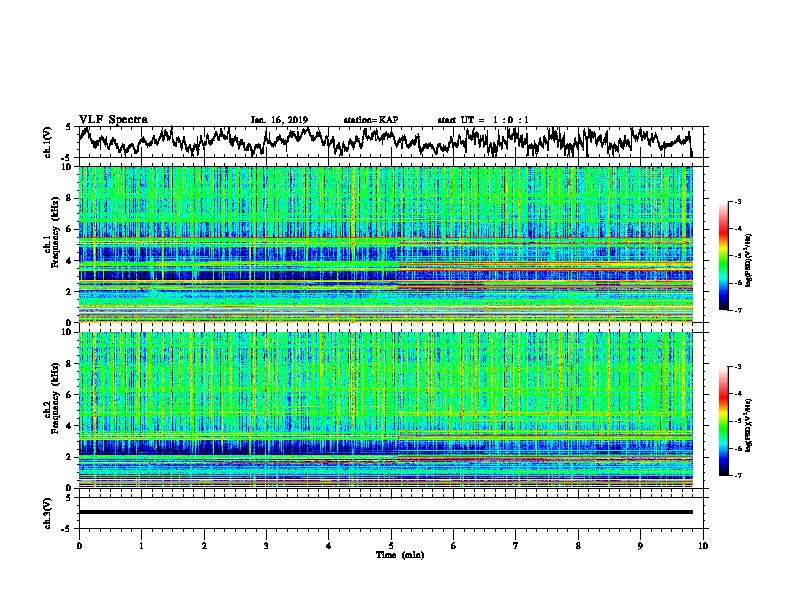Click the "8" frequency tick of ch.1 spectrogram

(x=71, y=198)
